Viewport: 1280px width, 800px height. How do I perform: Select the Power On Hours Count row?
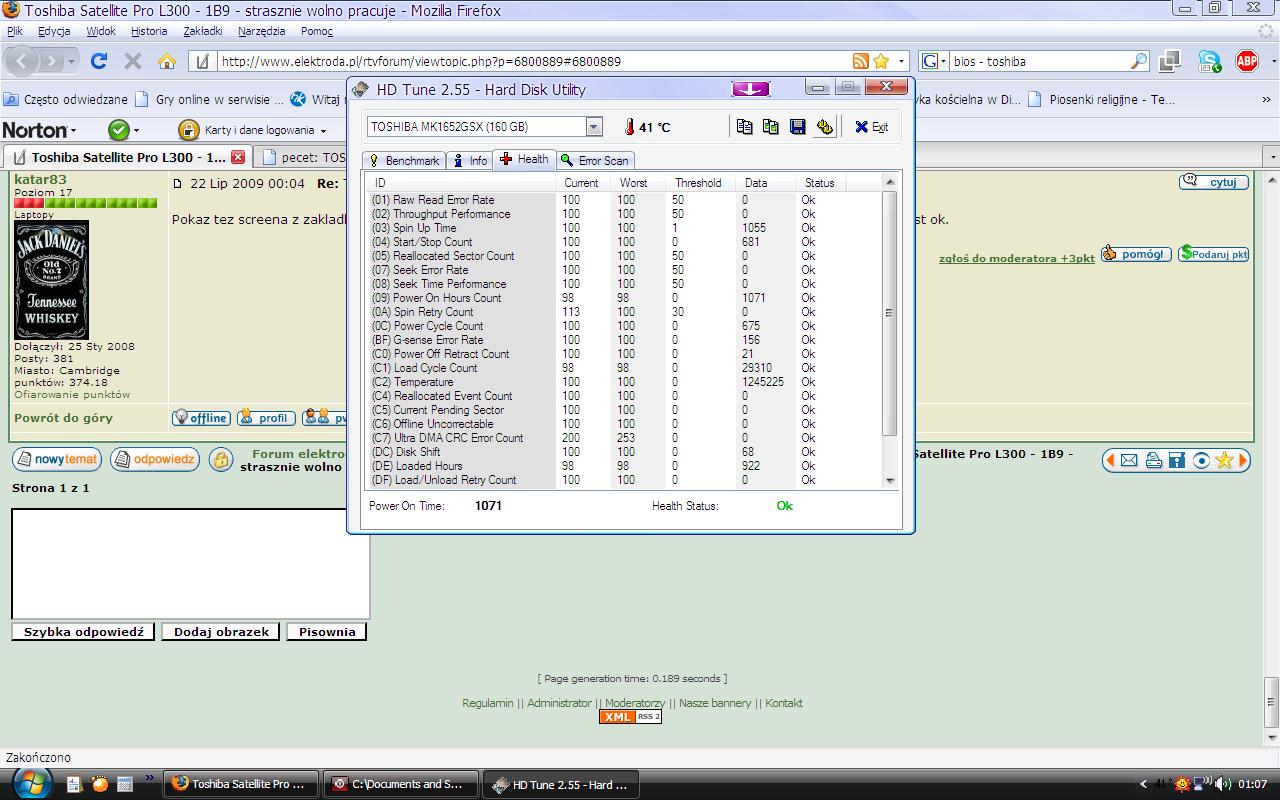625,298
